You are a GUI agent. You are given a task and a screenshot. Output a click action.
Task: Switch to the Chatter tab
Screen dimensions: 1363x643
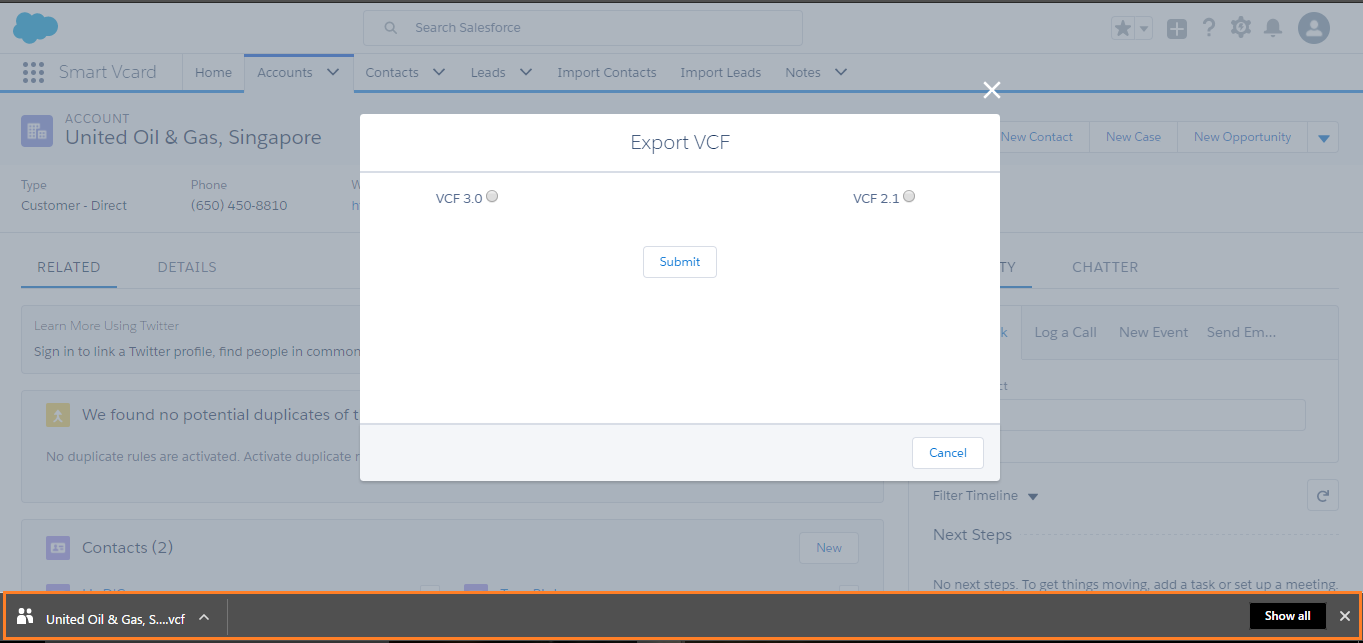tap(1105, 267)
